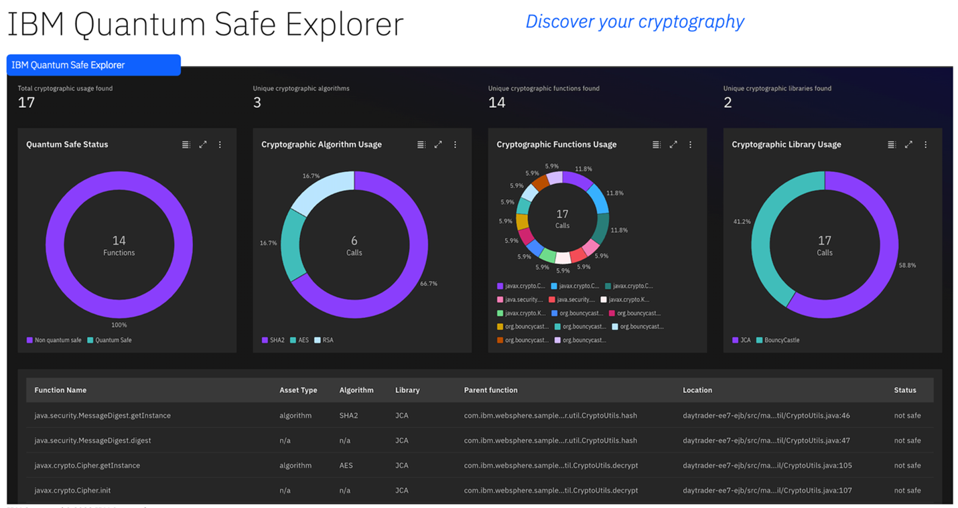Select java.security.MessageDigest.getInstance row
This screenshot has width=958, height=508.
480,415
